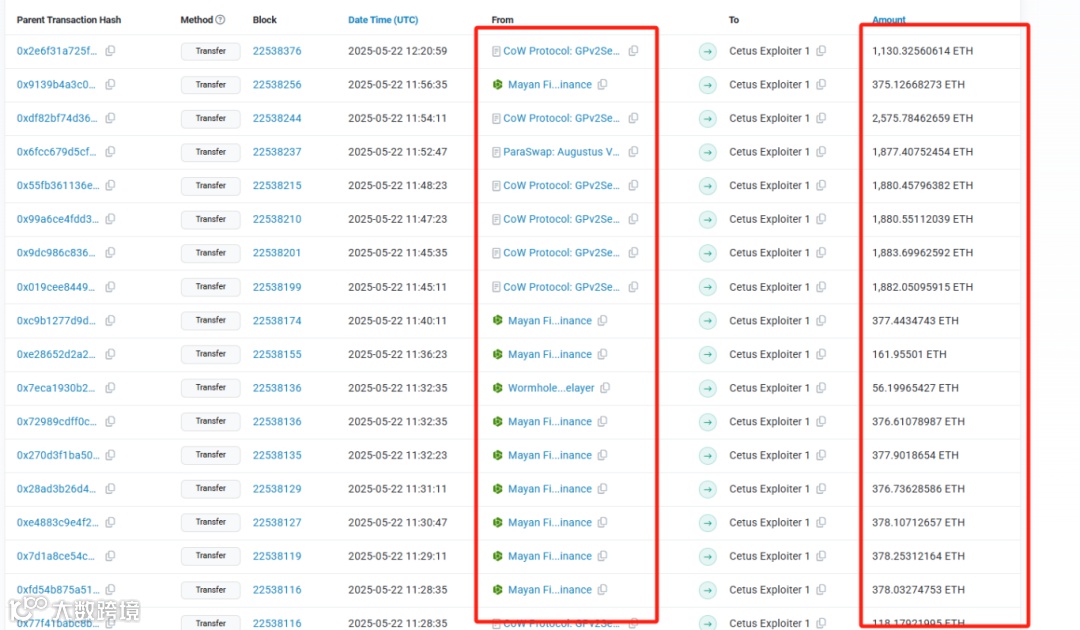Select timestamp 2025-05-22 11:40:11
This screenshot has width=1080, height=630.
pos(397,320)
